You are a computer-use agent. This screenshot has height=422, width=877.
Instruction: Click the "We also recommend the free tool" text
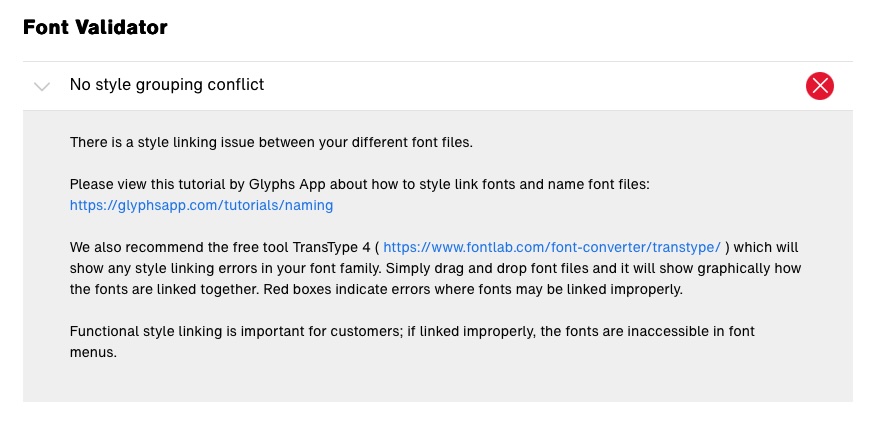point(180,247)
